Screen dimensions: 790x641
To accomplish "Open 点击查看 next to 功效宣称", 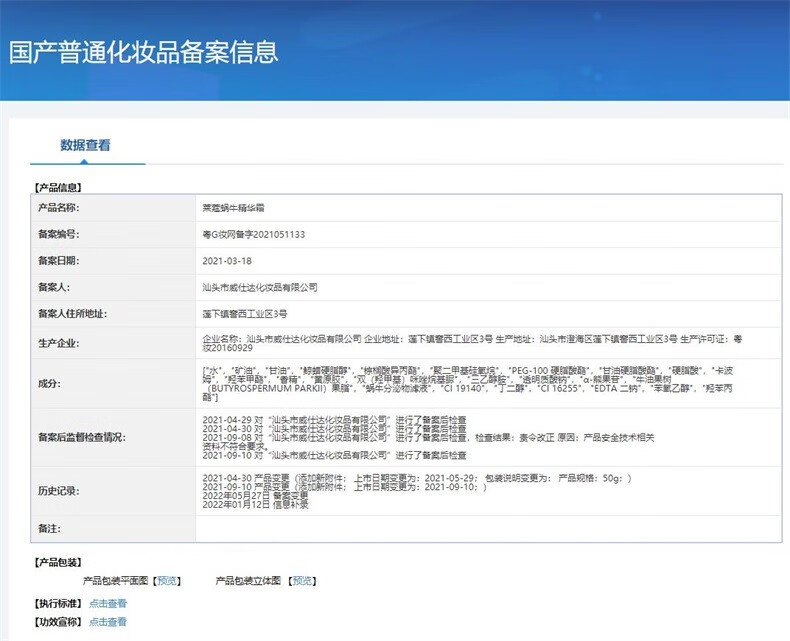I will pos(108,622).
